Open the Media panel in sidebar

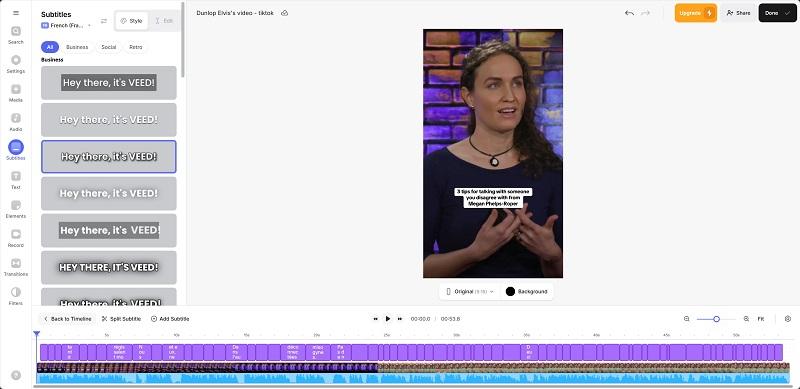pyautogui.click(x=16, y=93)
